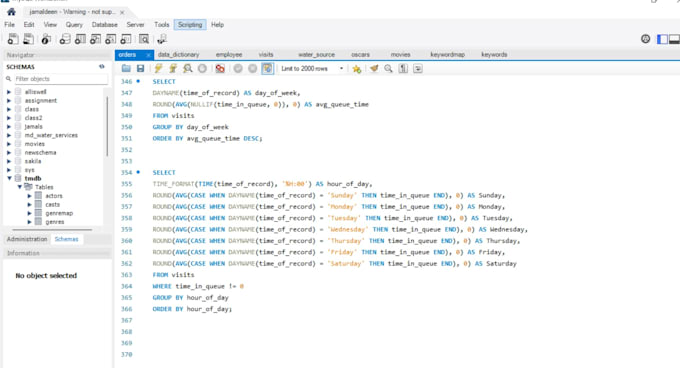Toggle continue-on-error execution mode
The height and width of the screenshot is (368, 680).
coord(220,68)
